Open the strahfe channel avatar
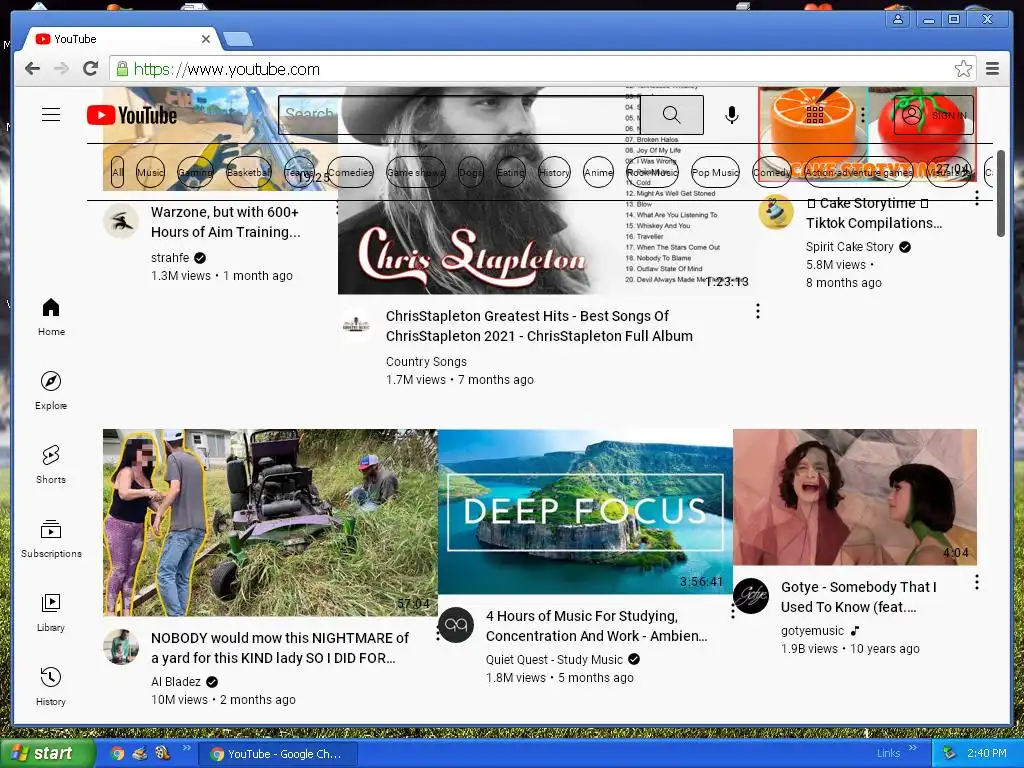The height and width of the screenshot is (768, 1024). 121,221
